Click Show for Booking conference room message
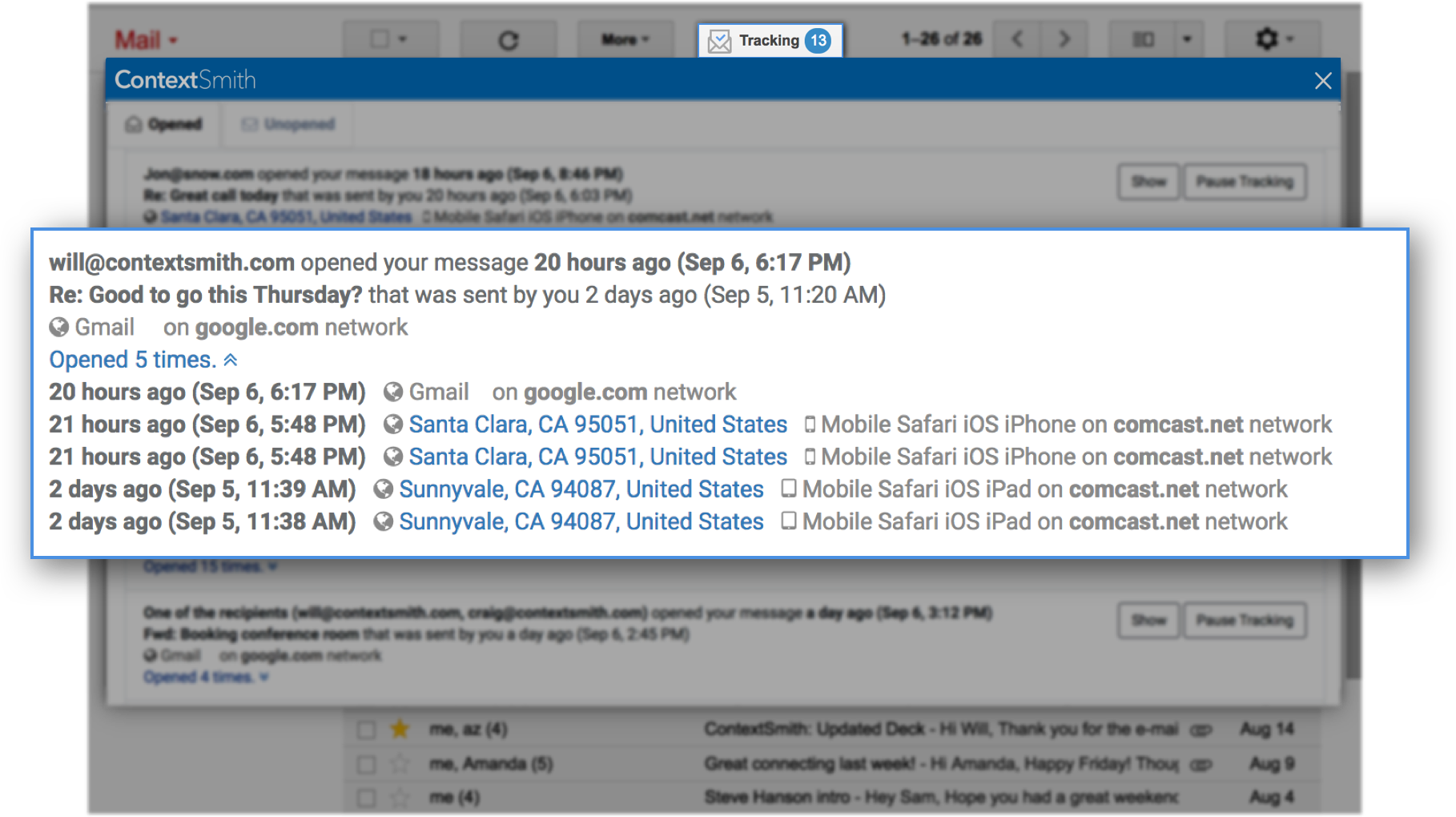Screen dimensions: 1456x817 [x=1148, y=620]
